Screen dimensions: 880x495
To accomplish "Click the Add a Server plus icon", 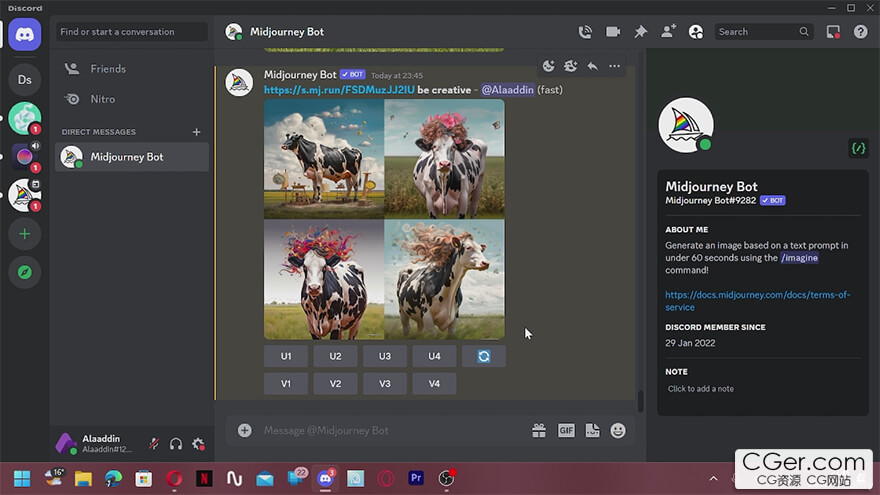I will pyautogui.click(x=25, y=234).
